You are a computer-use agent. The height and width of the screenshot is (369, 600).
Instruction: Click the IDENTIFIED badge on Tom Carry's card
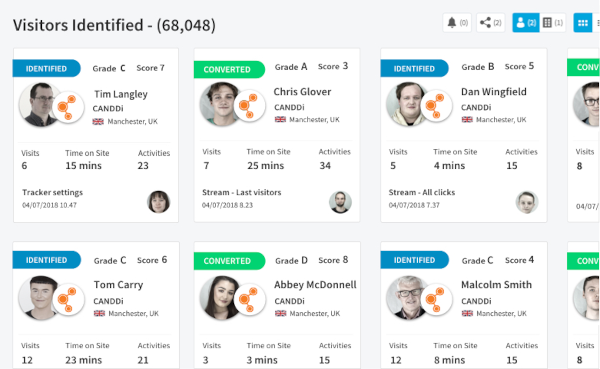pyautogui.click(x=46, y=260)
